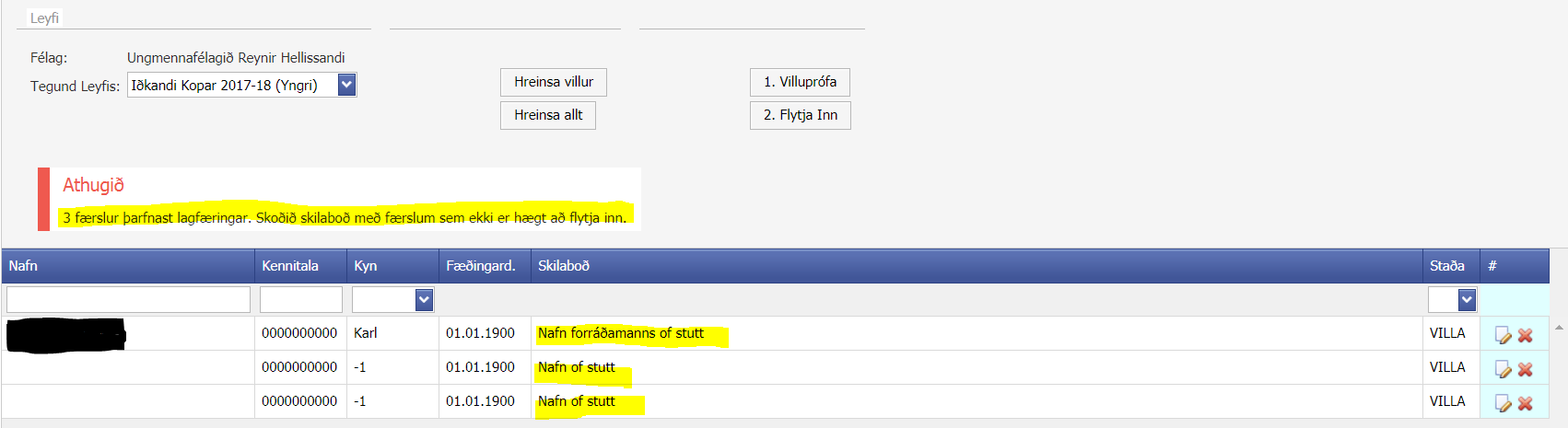Image resolution: width=1568 pixels, height=428 pixels.
Task: Click the table scrollbar up arrow
Action: (x=1559, y=327)
